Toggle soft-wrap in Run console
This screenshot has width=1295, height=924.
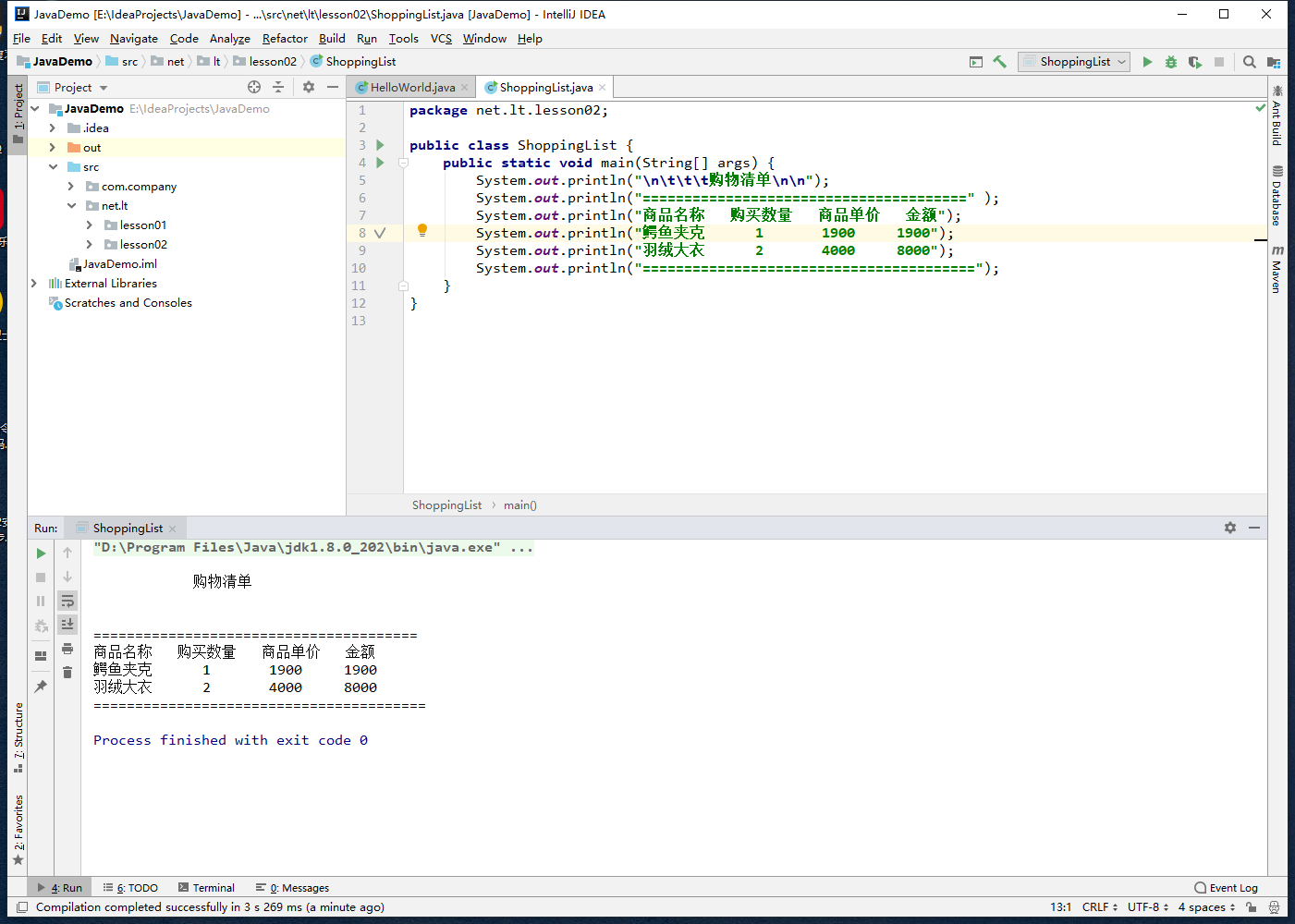point(67,602)
